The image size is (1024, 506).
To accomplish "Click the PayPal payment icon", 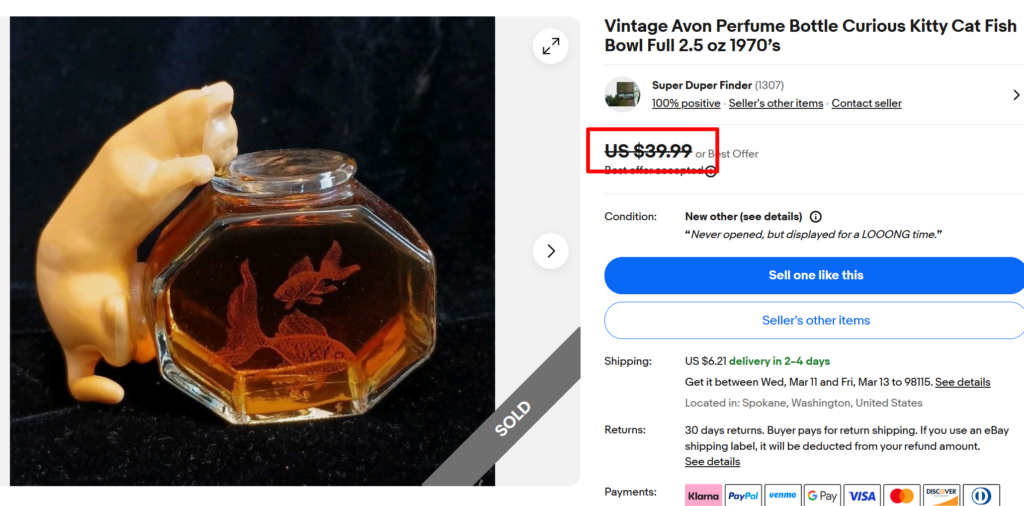I will tap(743, 495).
